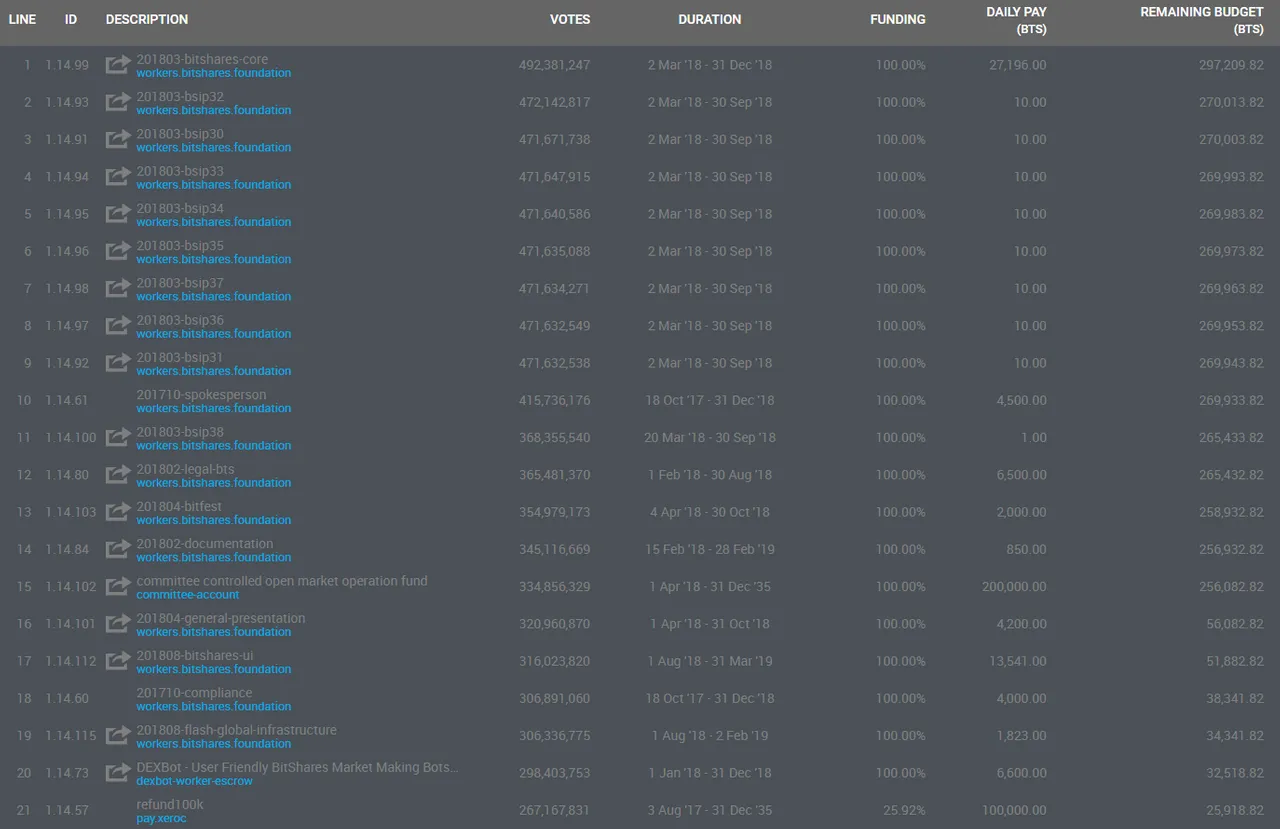
Task: Select the 201804-general-presentation title
Action: [221, 618]
